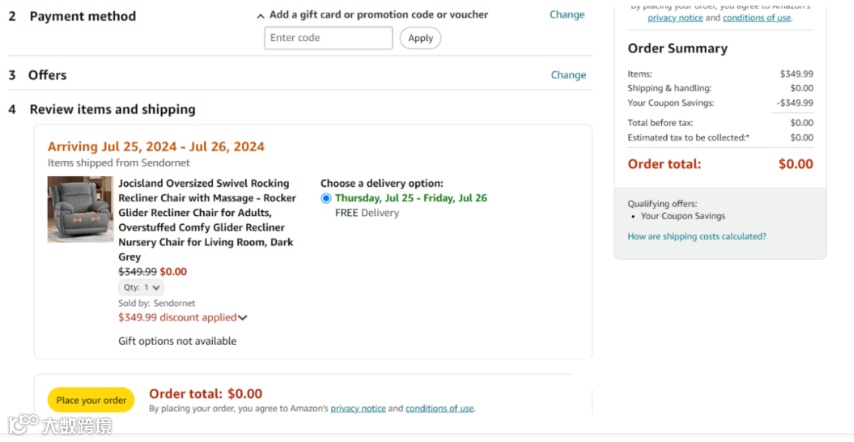Click Change link for Offers section
This screenshot has width=854, height=442.
(x=568, y=75)
